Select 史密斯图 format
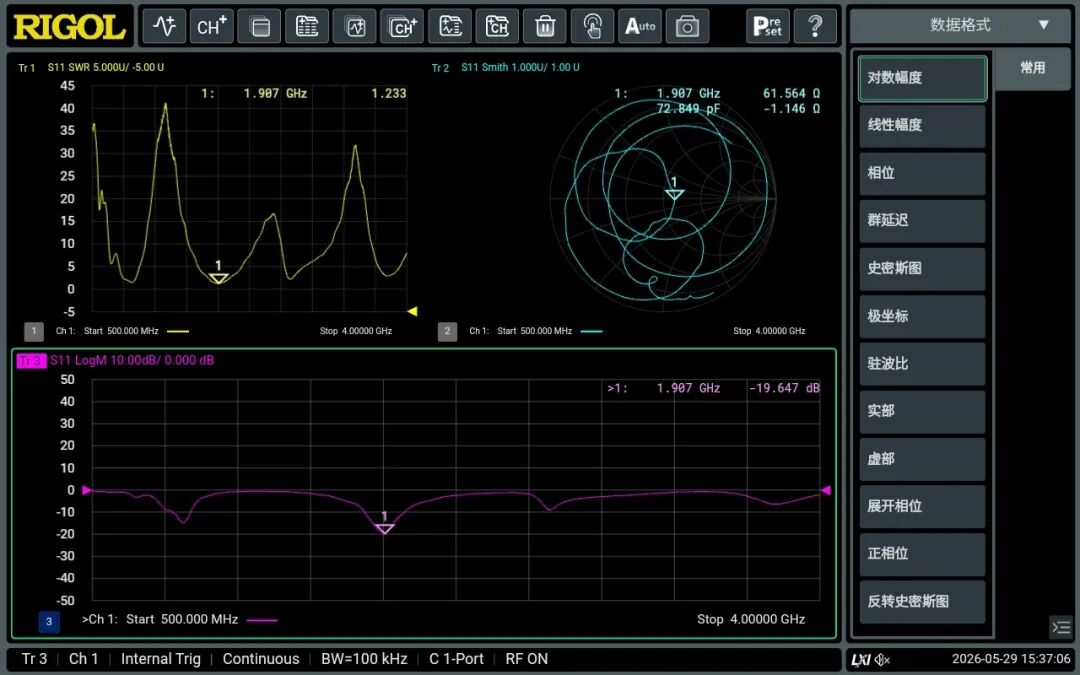 (922, 269)
